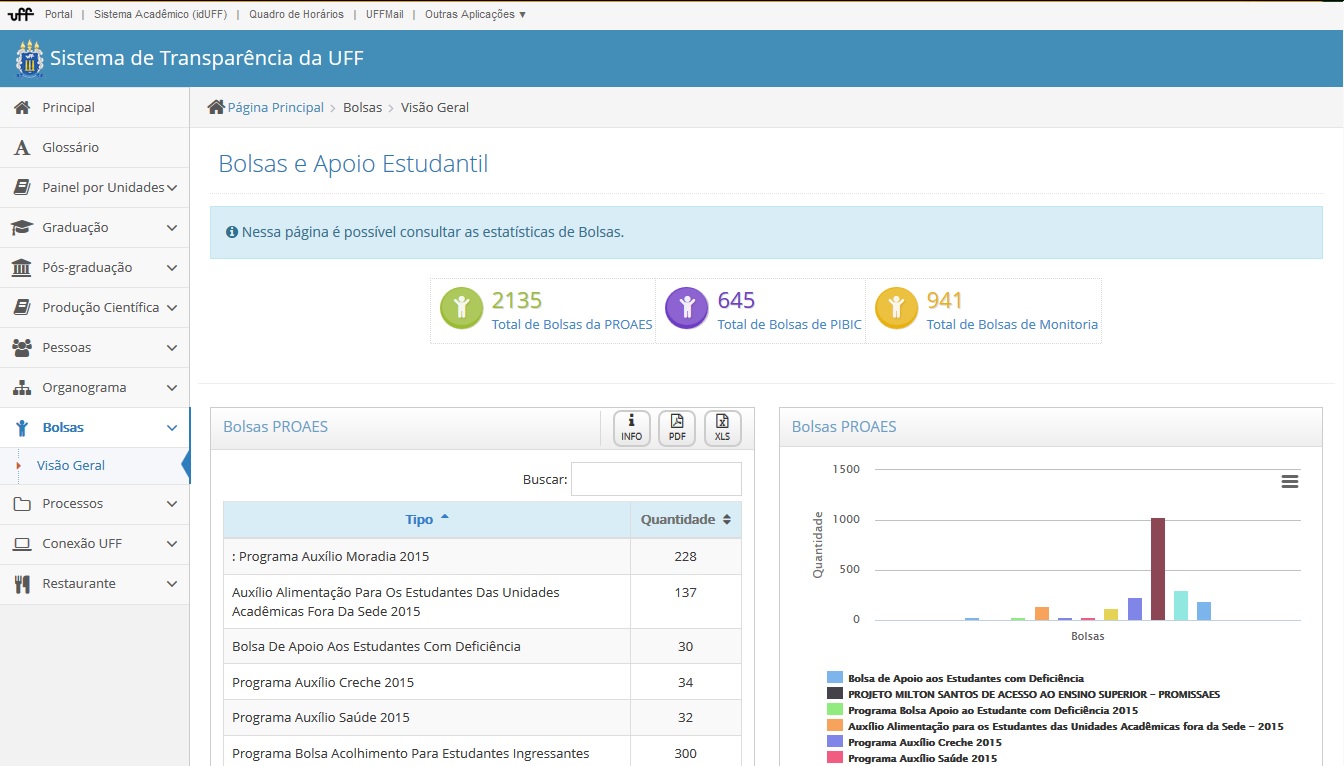This screenshot has height=766, width=1344.
Task: Click the Programa Auxílio Saúde 2015 cell
Action: coord(427,718)
